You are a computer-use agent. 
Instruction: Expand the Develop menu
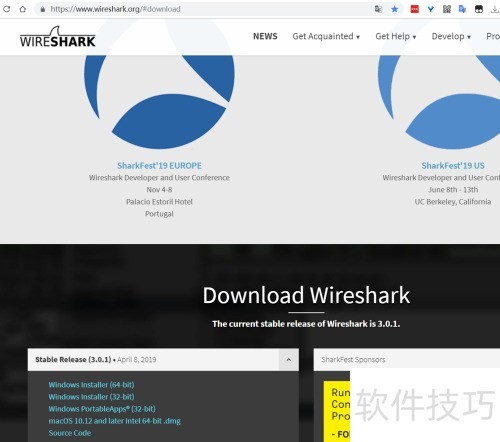(x=451, y=36)
